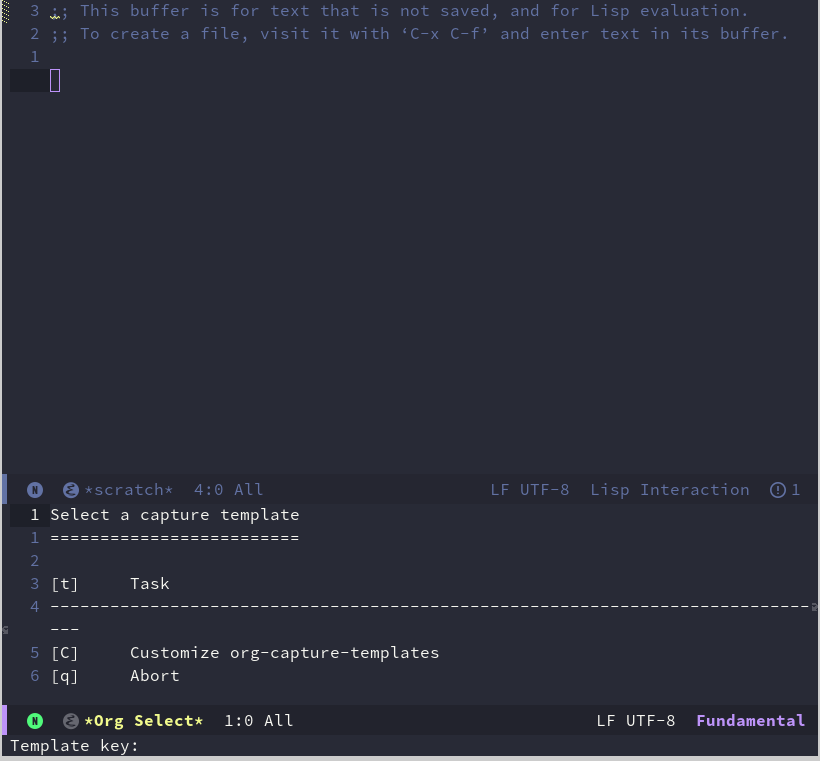Click the evil Normal state icon in scratch modeline

coord(35,490)
